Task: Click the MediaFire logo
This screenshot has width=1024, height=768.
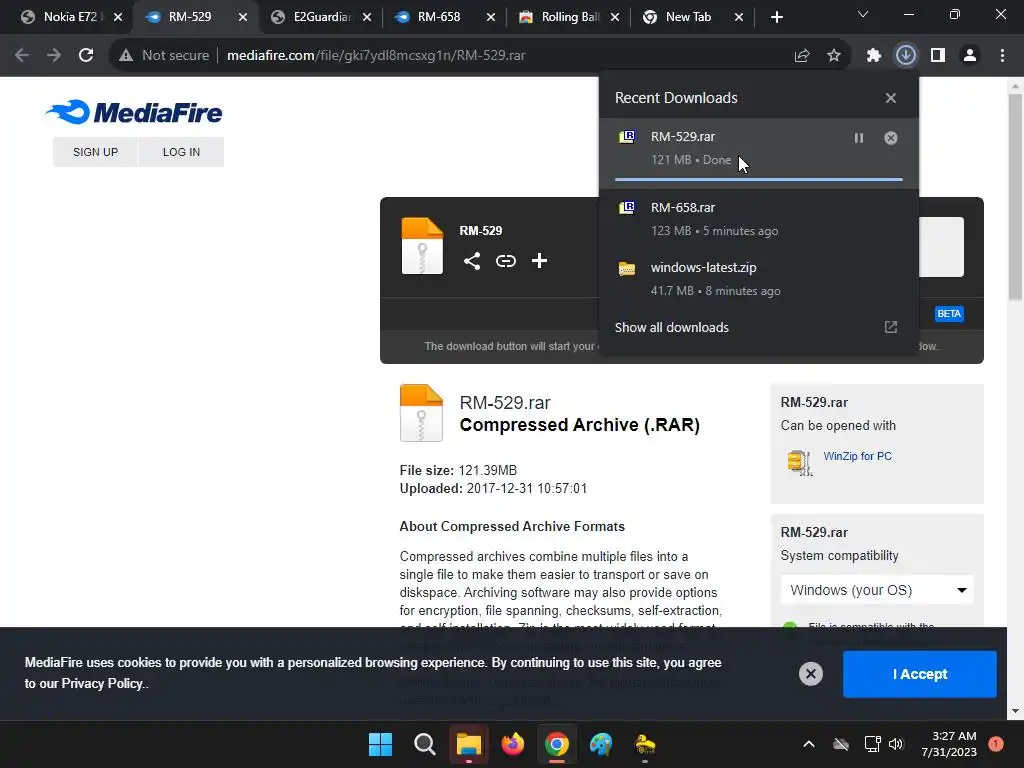Action: [134, 112]
